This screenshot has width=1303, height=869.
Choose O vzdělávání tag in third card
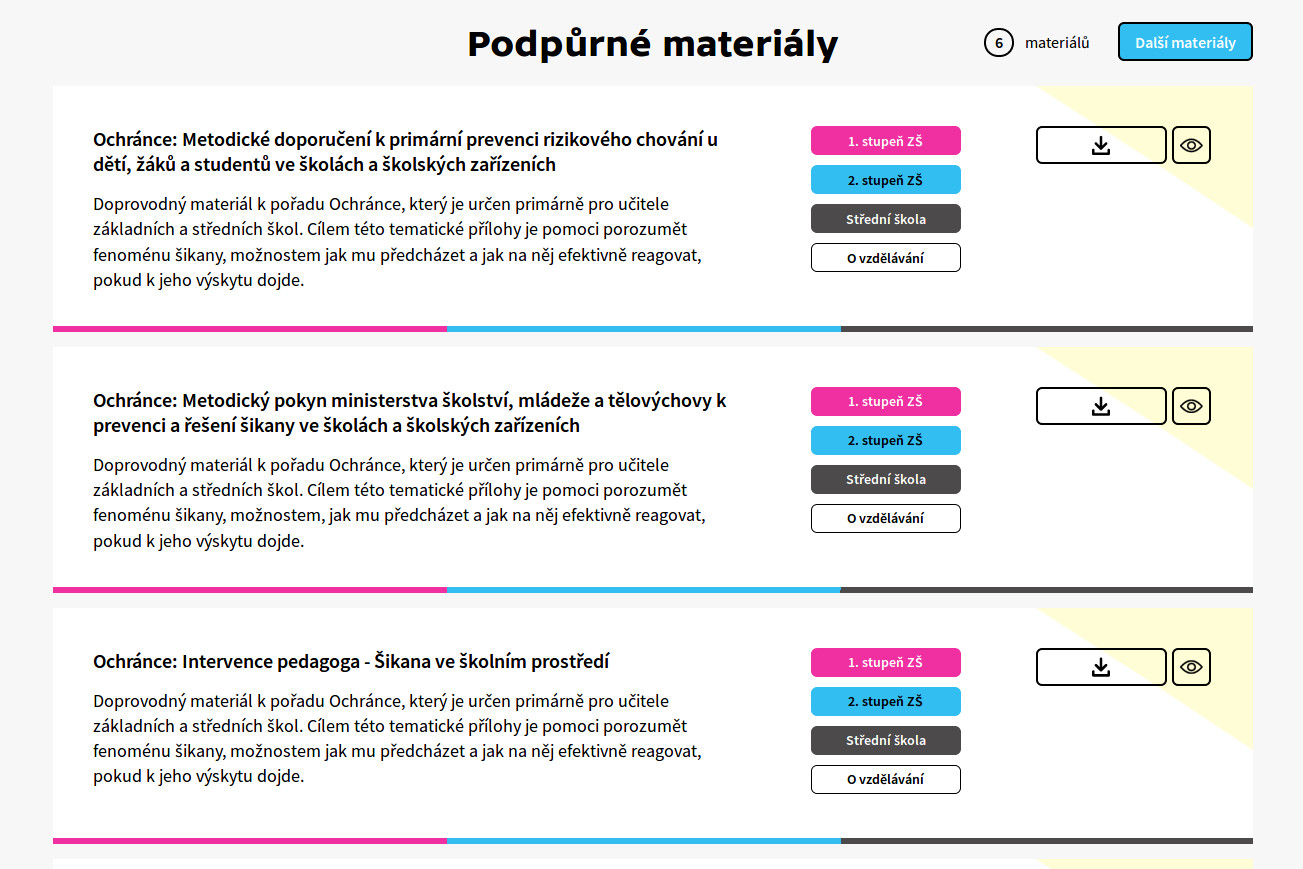click(886, 779)
